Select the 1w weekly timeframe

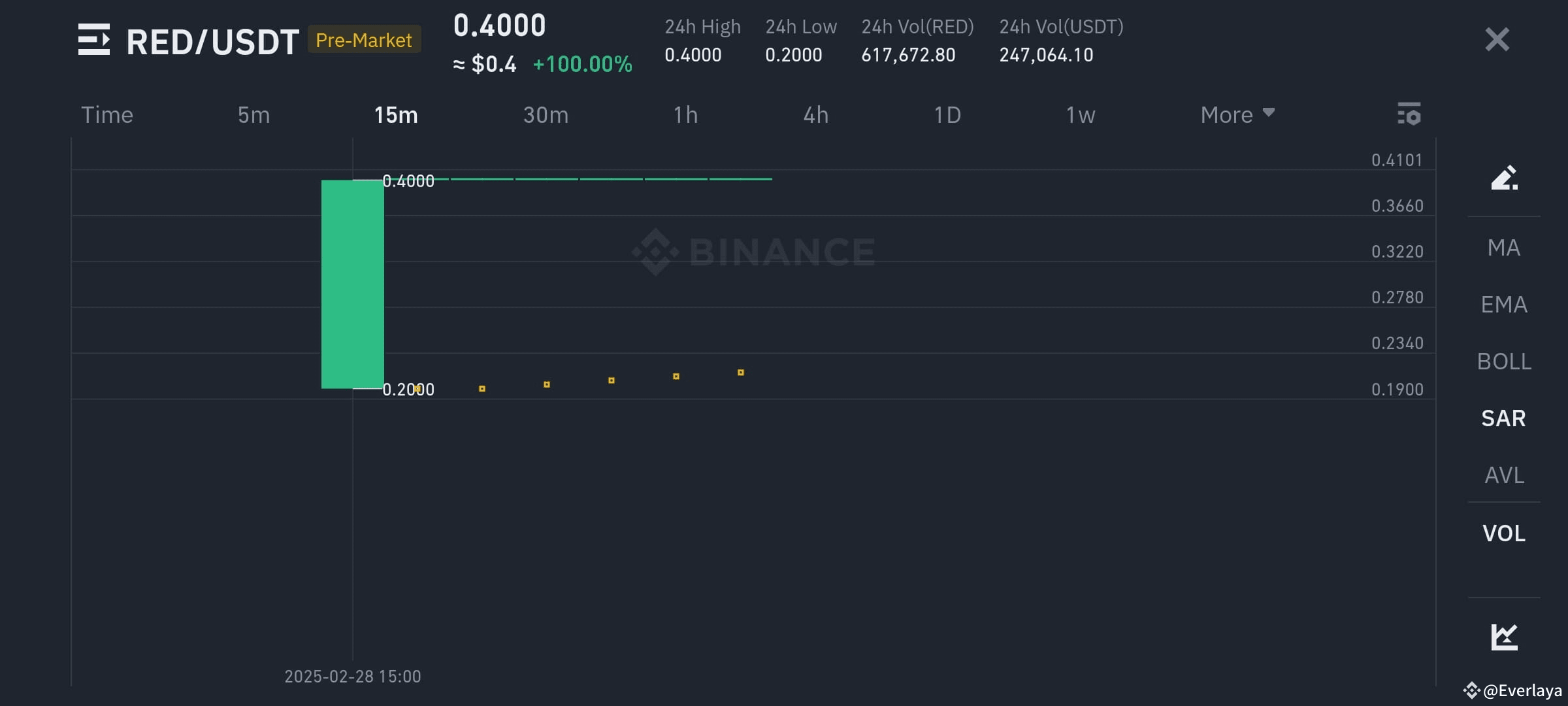coord(1081,114)
